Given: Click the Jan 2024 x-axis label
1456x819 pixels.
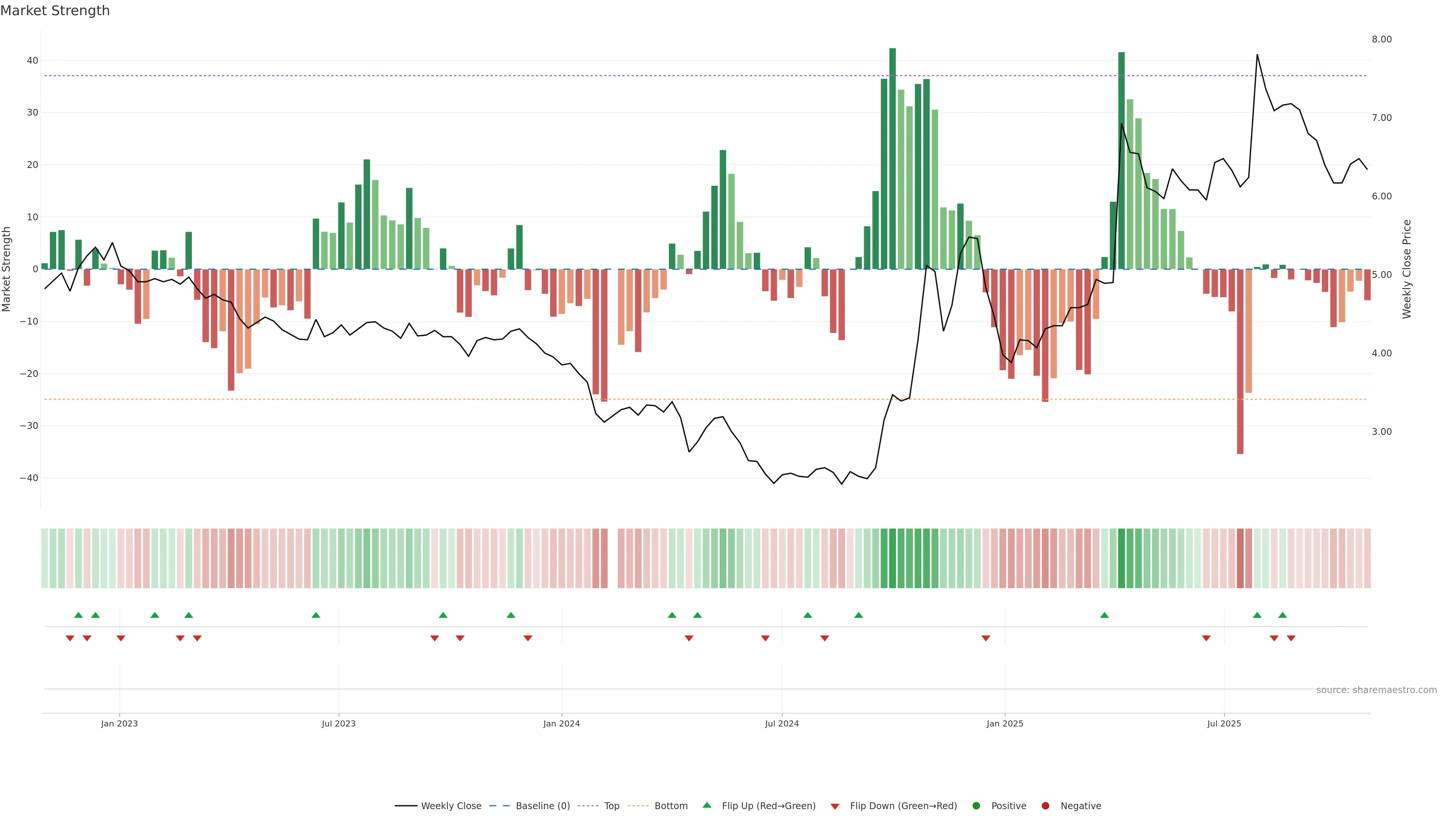Looking at the screenshot, I should [561, 723].
